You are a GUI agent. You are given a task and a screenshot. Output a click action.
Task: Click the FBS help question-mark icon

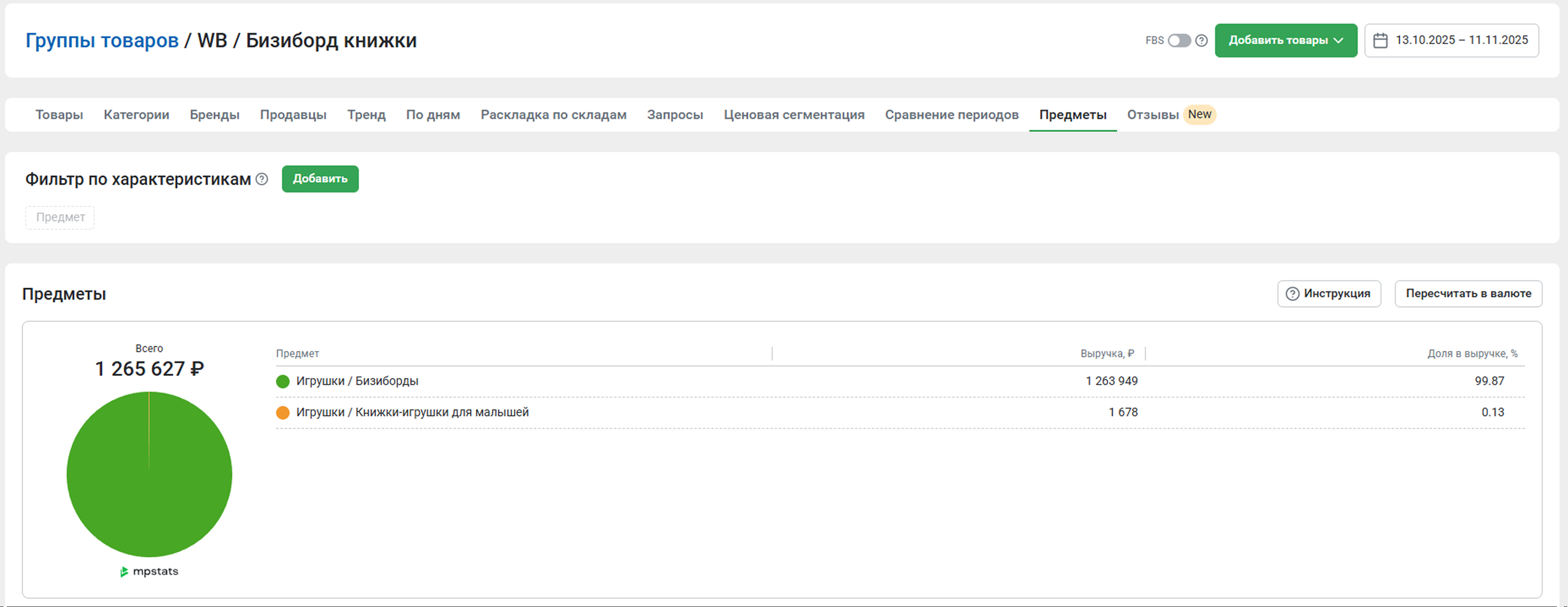click(1201, 41)
